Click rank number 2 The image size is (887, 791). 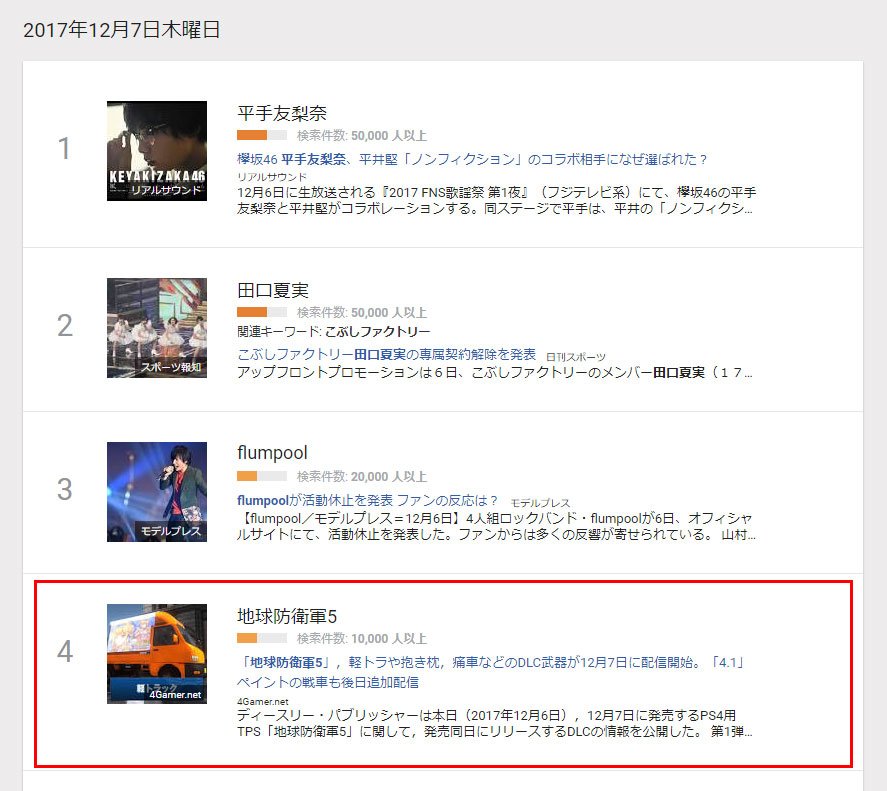point(65,326)
